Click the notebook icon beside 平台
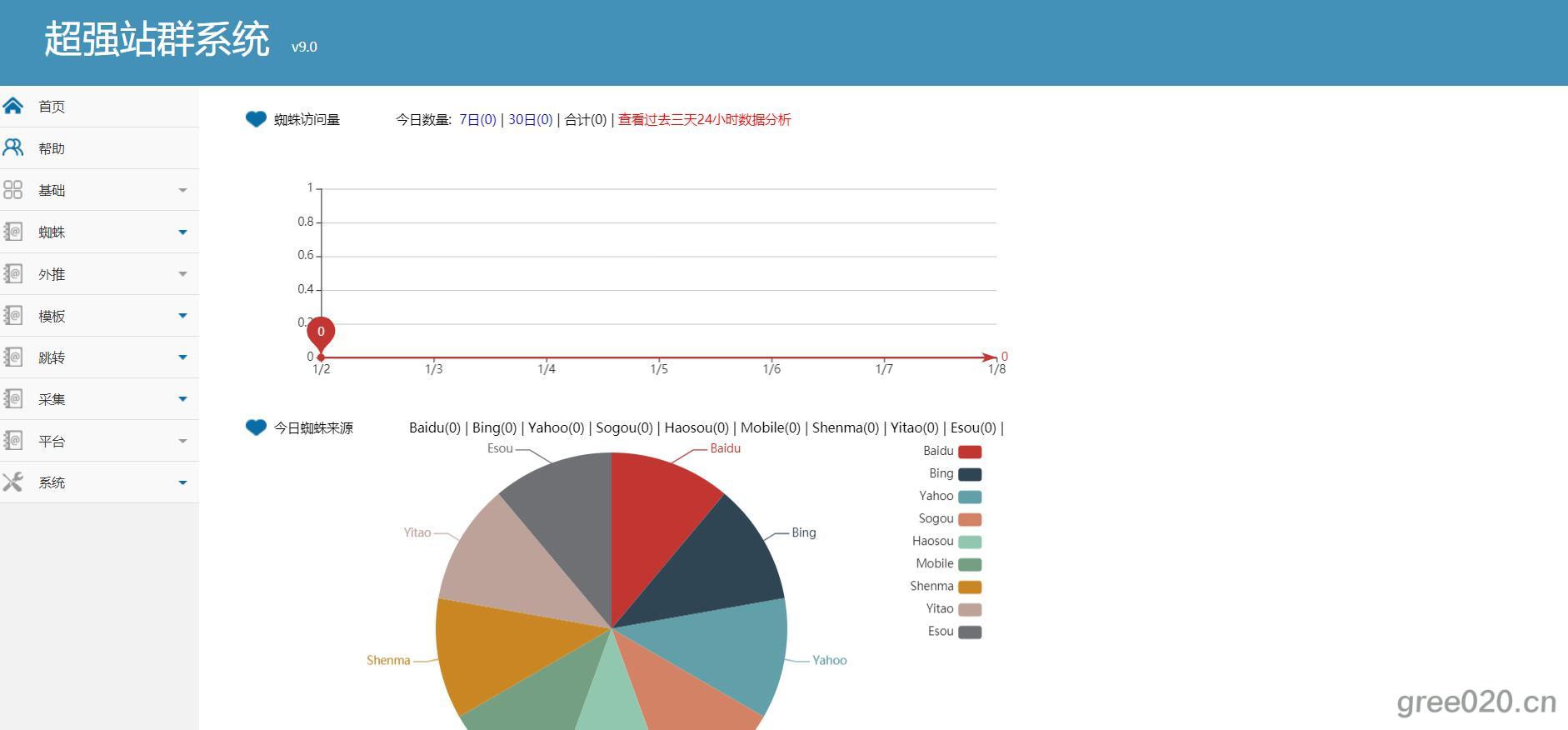 (12, 440)
